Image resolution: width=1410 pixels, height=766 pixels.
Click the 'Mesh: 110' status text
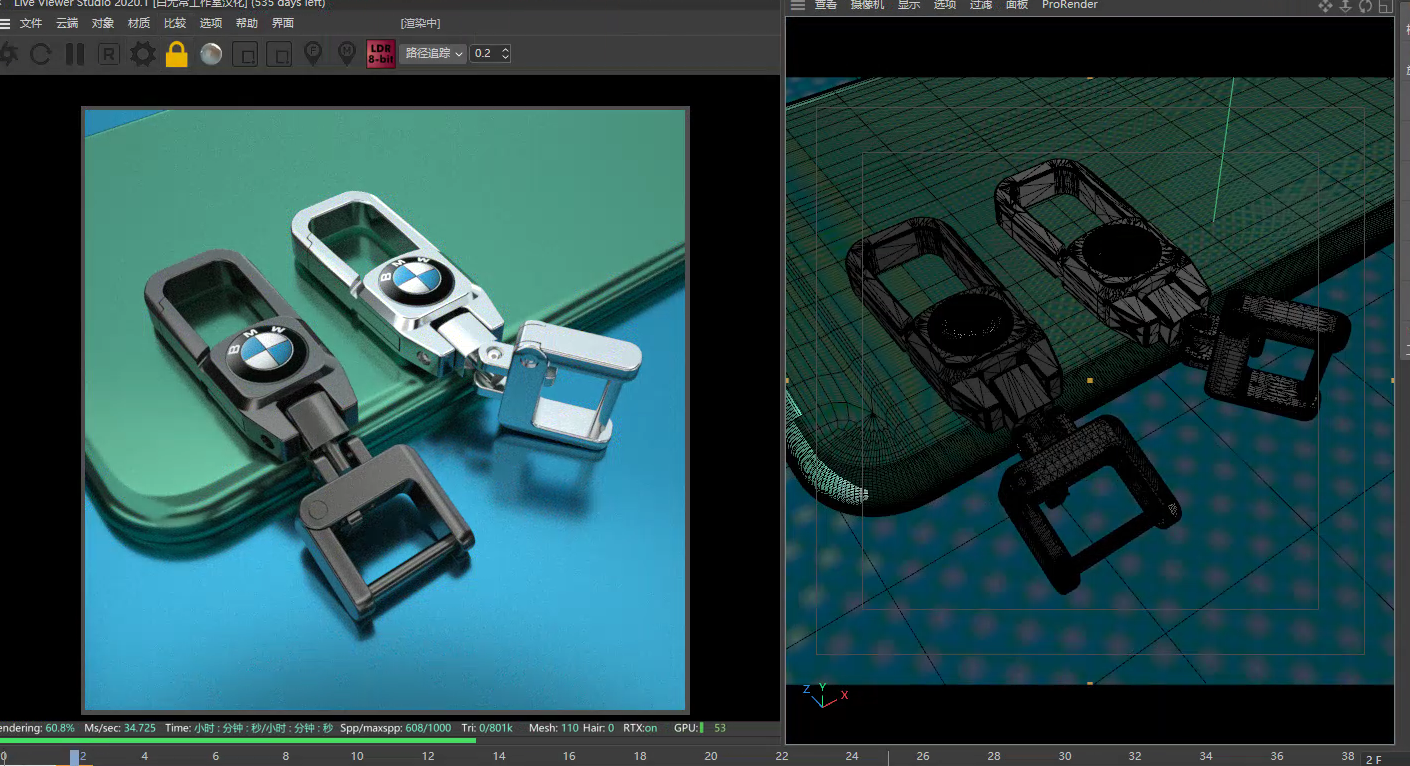554,728
